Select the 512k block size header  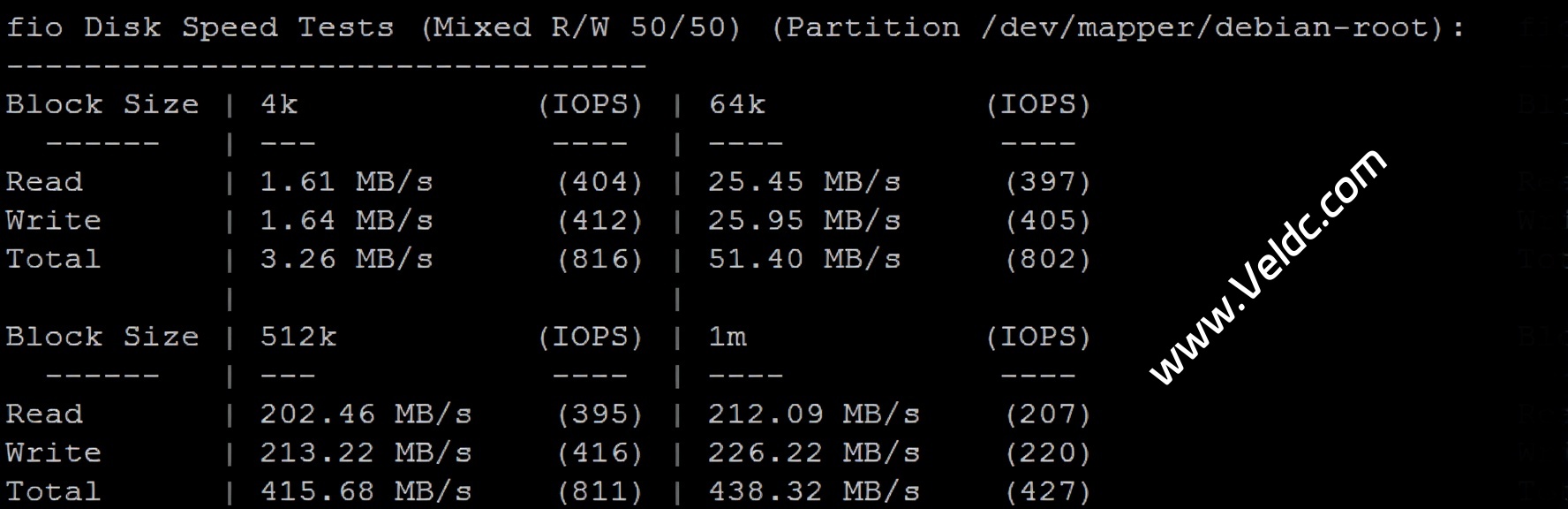(x=298, y=337)
